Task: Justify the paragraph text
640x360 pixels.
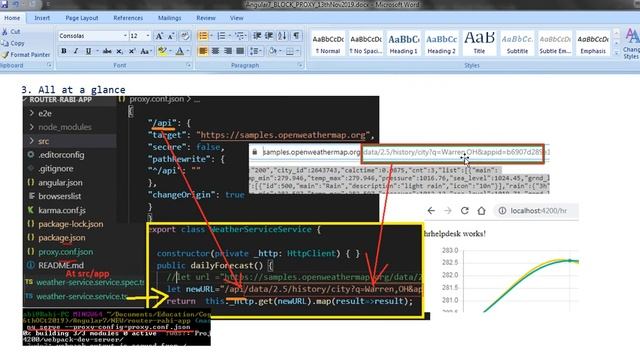Action: pos(240,51)
